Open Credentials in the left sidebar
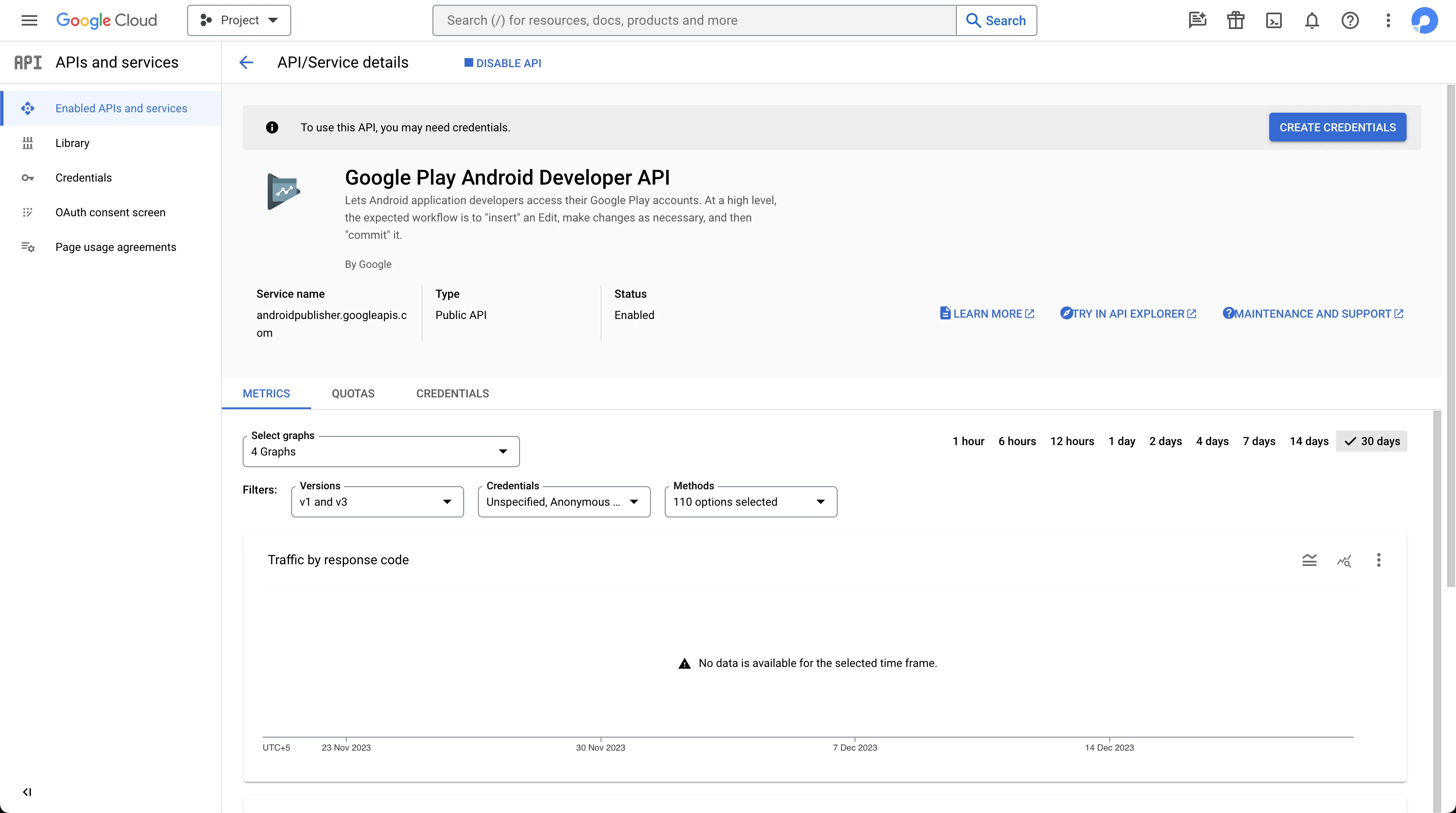Image resolution: width=1456 pixels, height=813 pixels. click(83, 178)
